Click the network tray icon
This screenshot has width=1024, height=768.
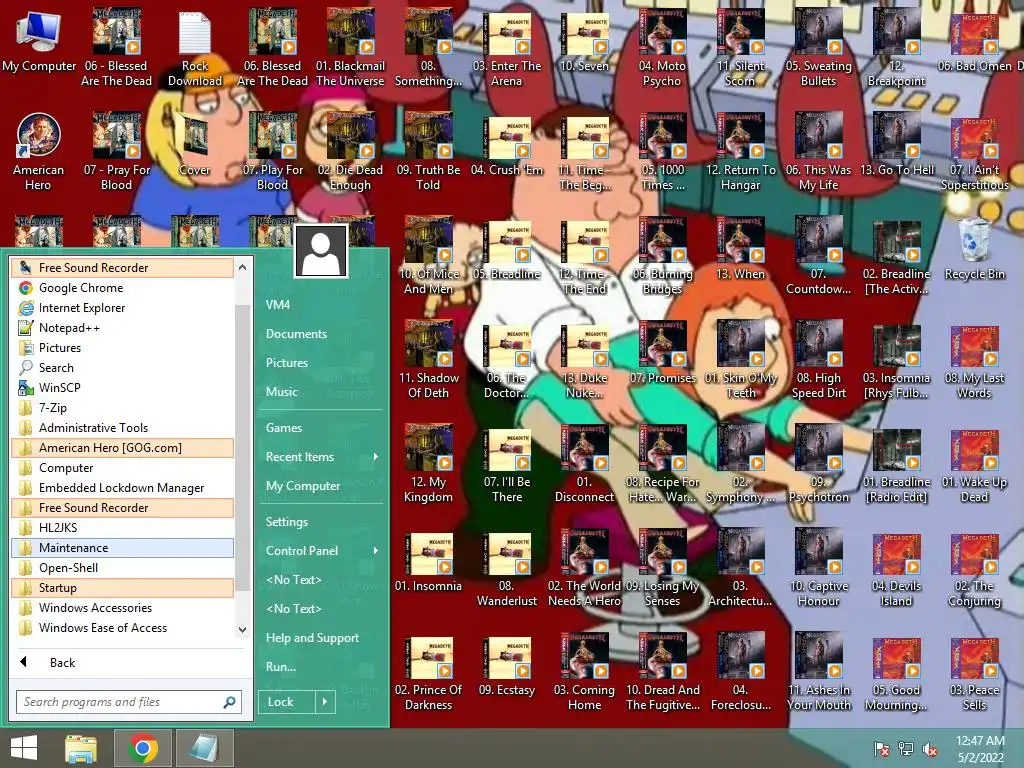906,749
